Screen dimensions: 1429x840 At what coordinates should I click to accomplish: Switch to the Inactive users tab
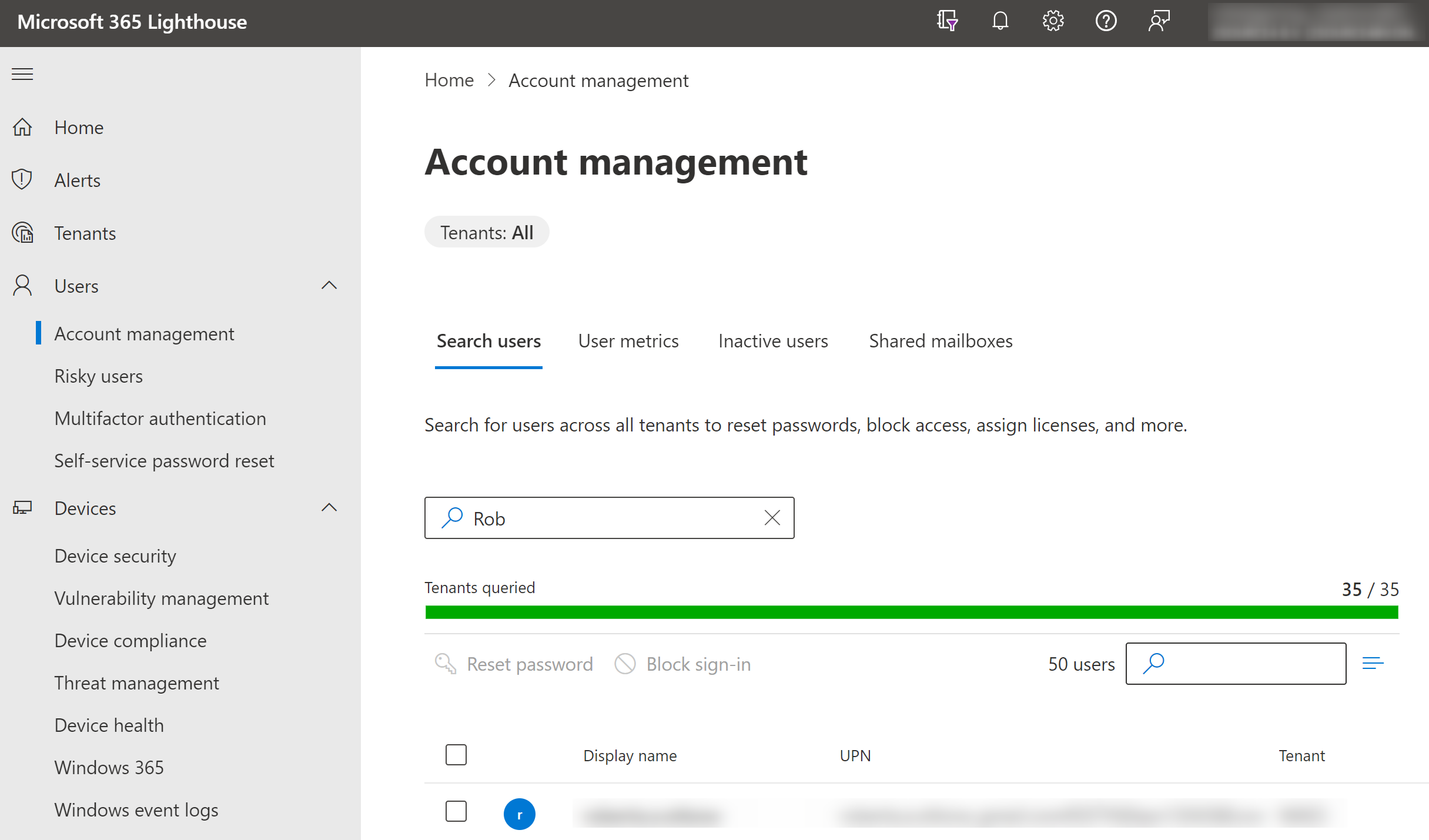coord(773,342)
